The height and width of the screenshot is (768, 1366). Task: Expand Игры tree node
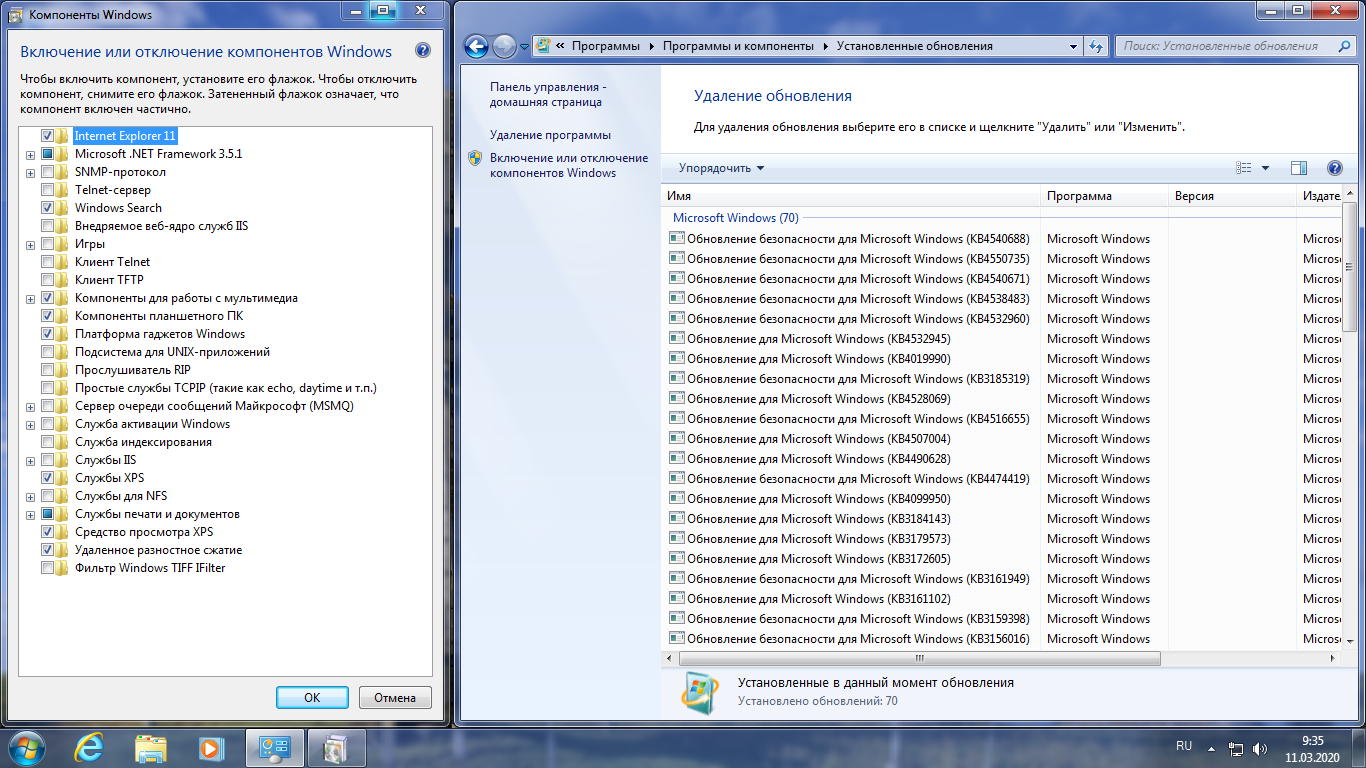click(30, 245)
